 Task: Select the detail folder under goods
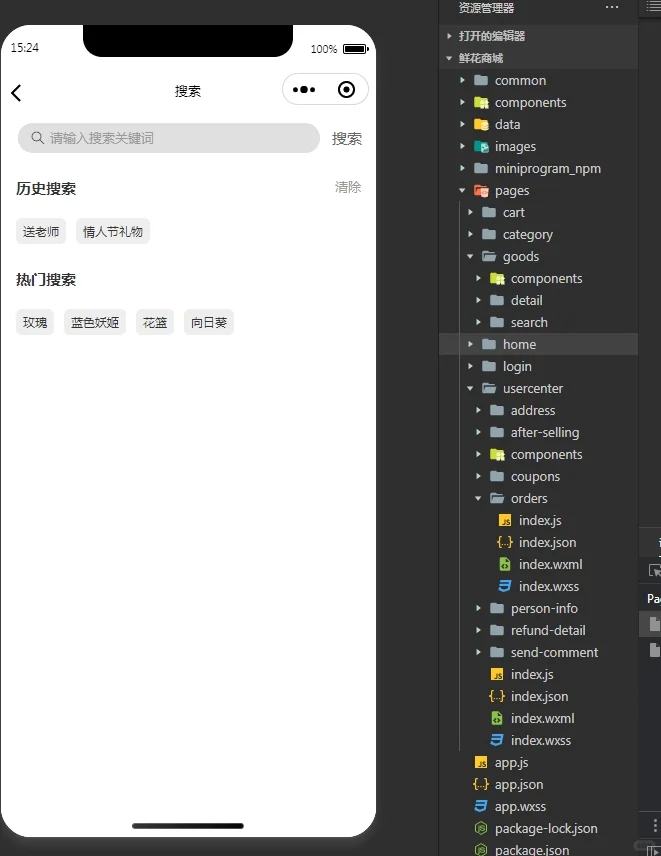538,300
